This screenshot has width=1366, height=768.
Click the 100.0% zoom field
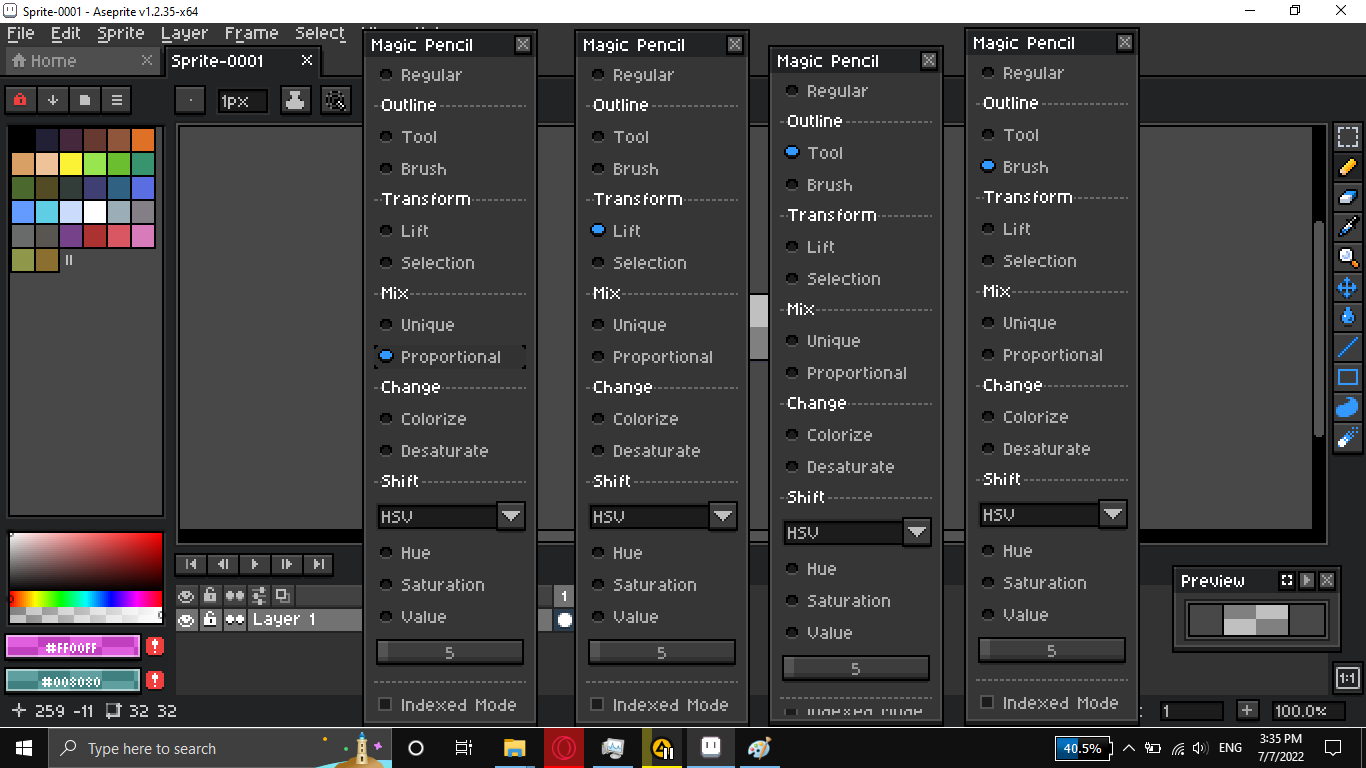coord(1309,711)
